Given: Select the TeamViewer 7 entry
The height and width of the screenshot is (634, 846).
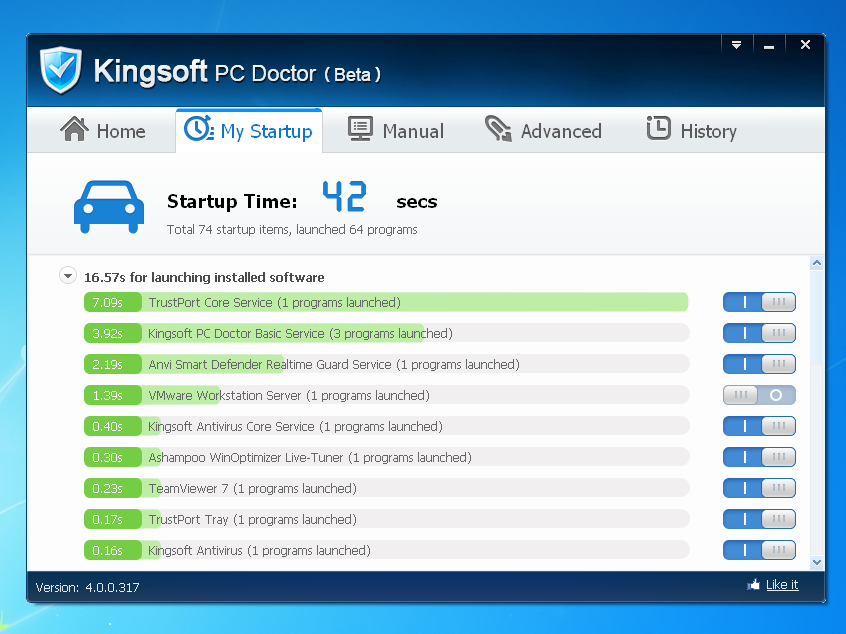Looking at the screenshot, I should [386, 488].
